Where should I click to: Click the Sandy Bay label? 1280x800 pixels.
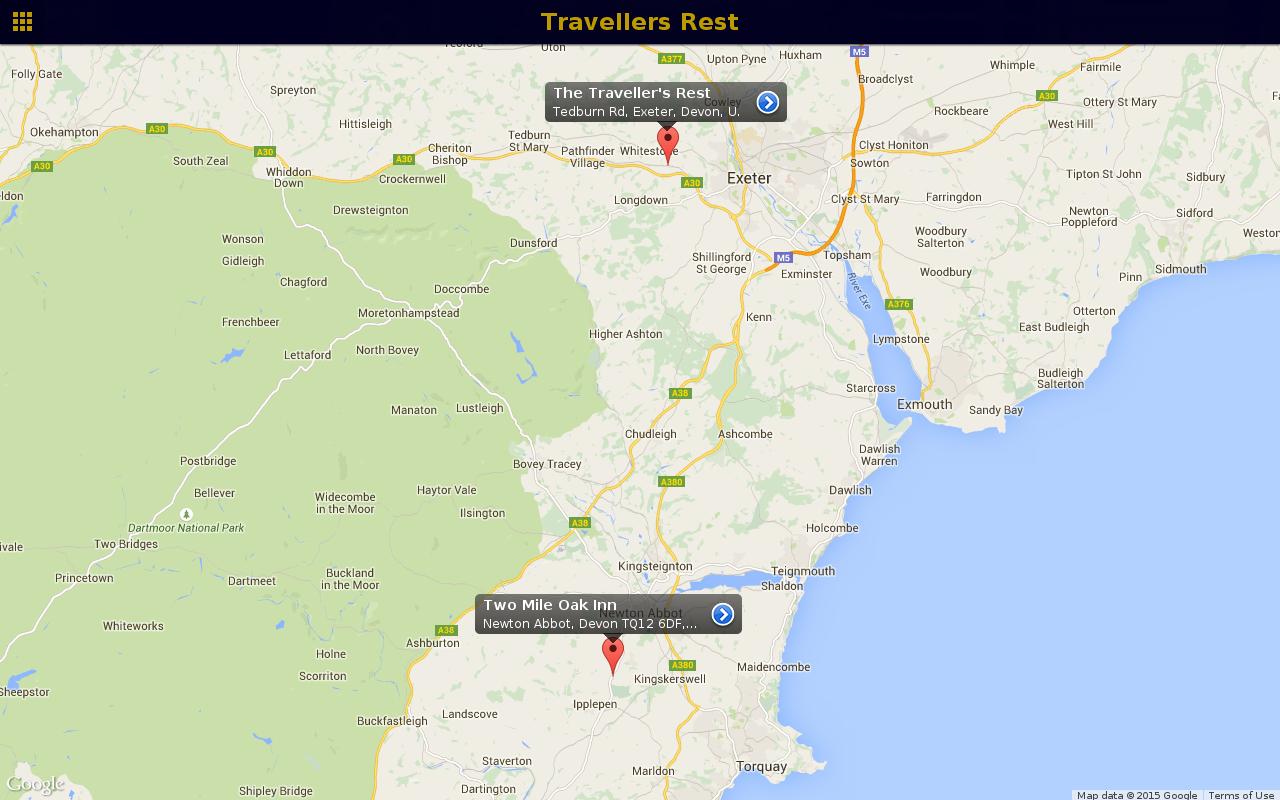[x=995, y=410]
